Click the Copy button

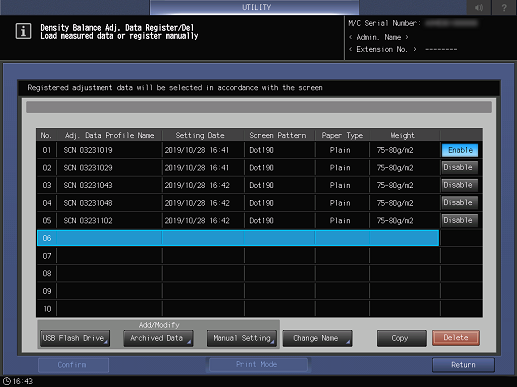pos(402,338)
